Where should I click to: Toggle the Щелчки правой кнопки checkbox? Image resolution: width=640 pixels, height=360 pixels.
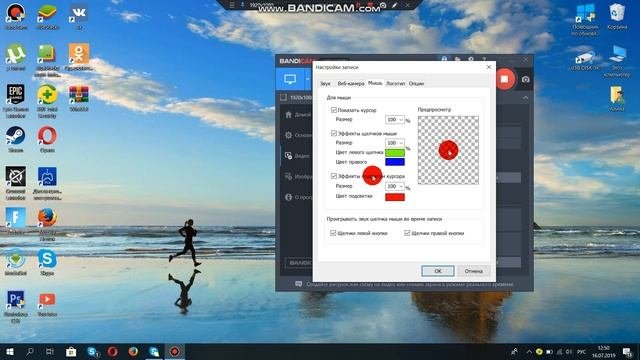pyautogui.click(x=407, y=233)
